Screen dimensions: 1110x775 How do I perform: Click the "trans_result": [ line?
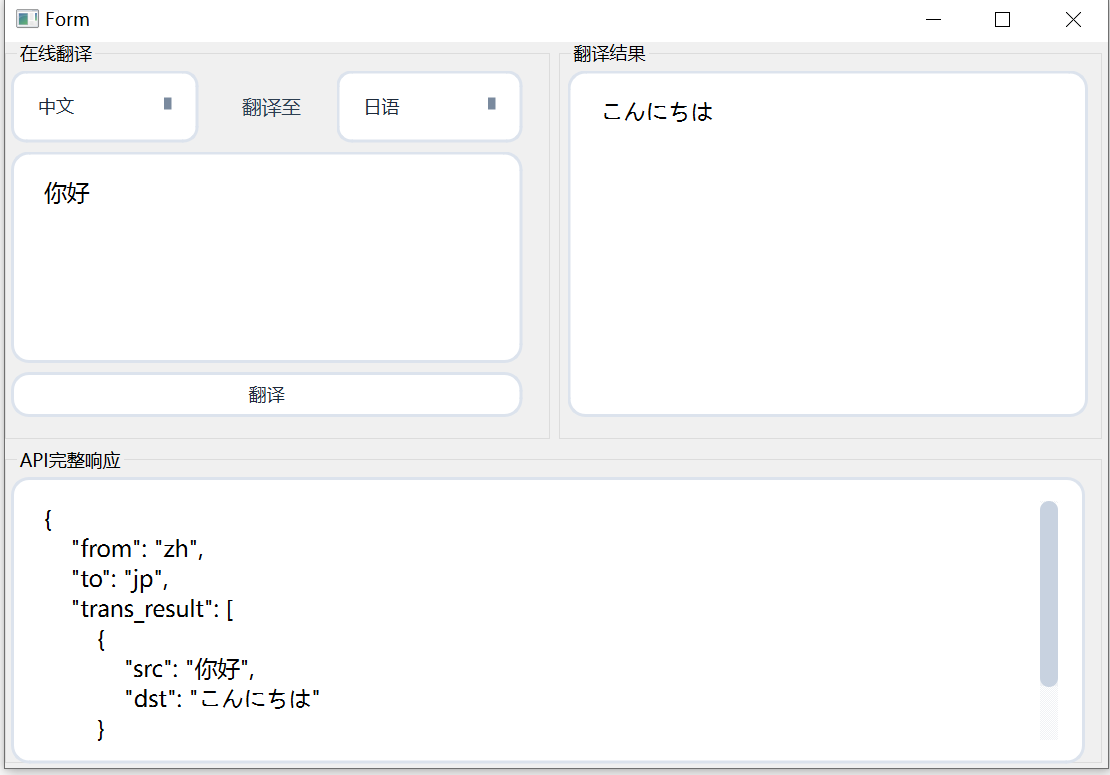(152, 609)
